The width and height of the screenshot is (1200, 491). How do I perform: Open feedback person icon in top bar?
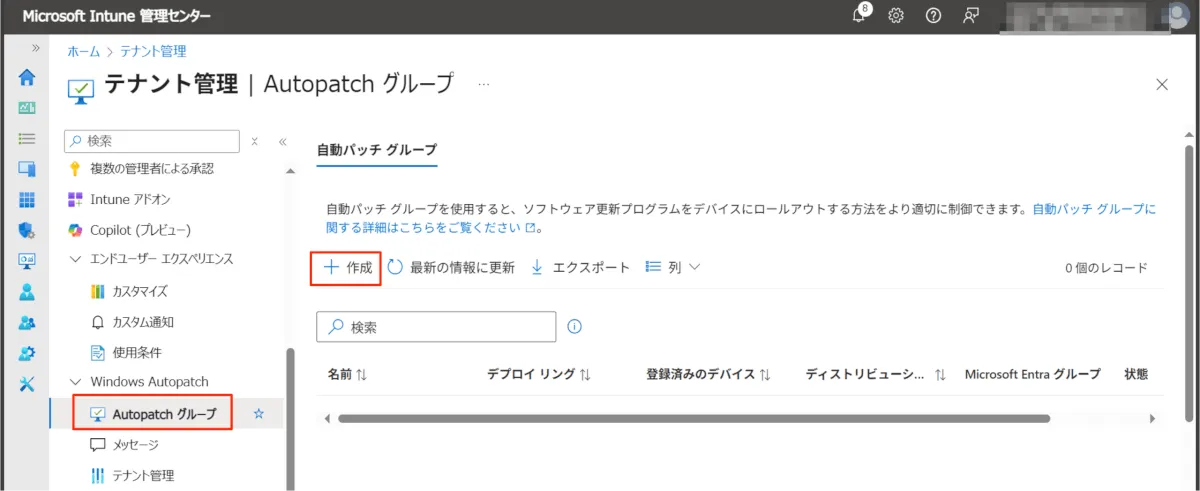tap(970, 16)
